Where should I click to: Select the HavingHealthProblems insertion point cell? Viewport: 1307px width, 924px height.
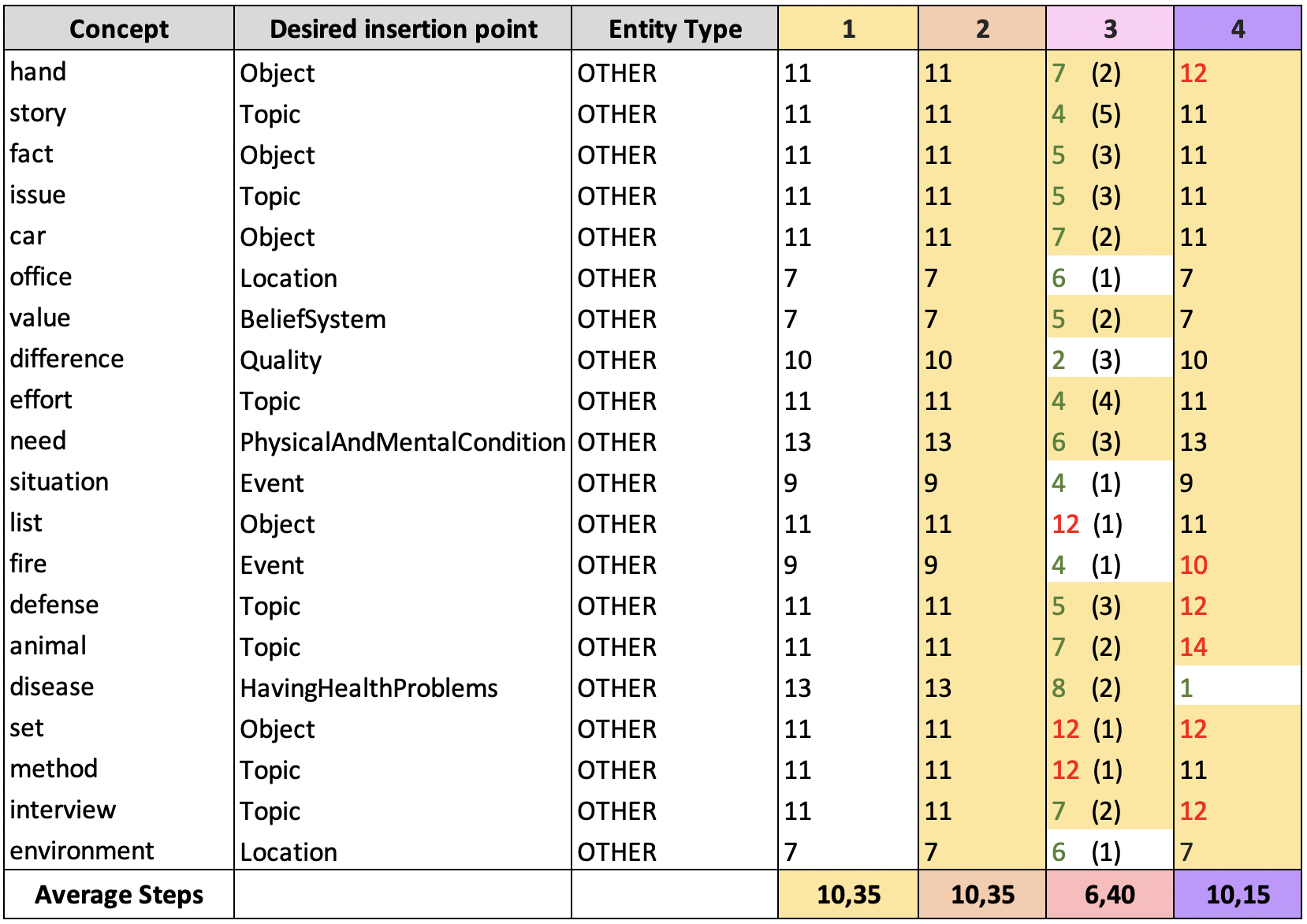click(x=369, y=688)
